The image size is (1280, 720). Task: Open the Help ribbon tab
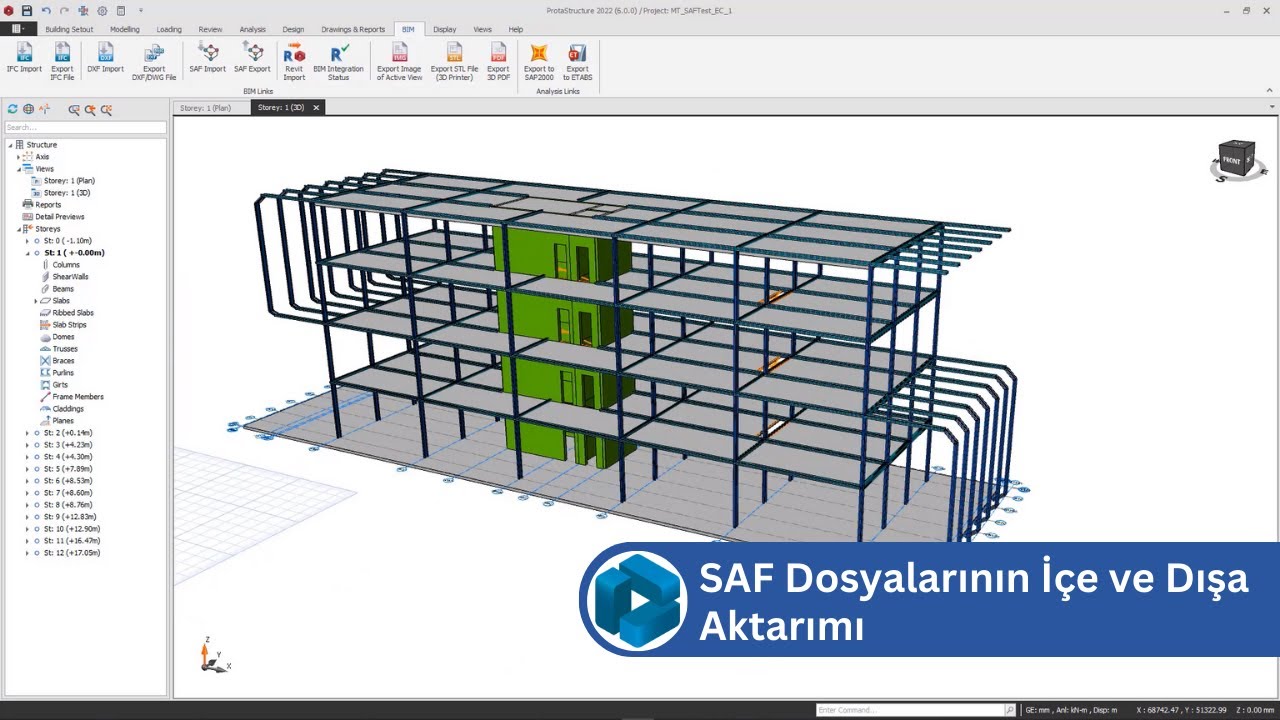tap(516, 29)
